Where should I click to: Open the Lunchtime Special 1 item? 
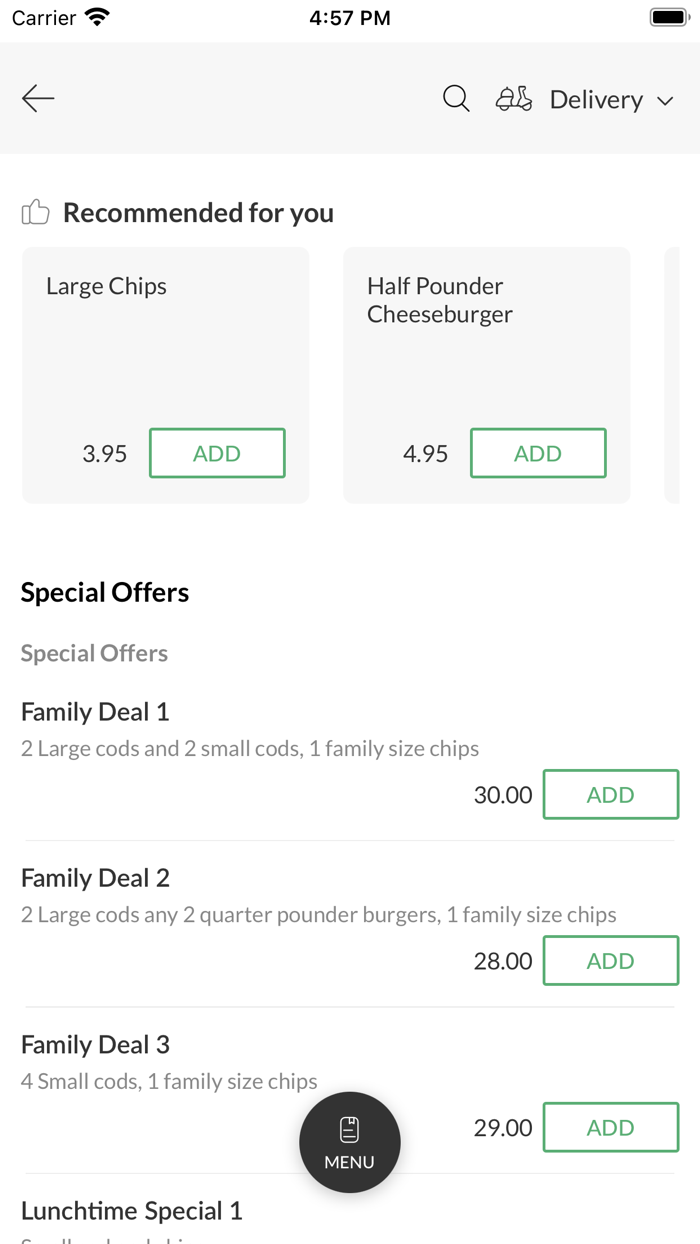(131, 1211)
